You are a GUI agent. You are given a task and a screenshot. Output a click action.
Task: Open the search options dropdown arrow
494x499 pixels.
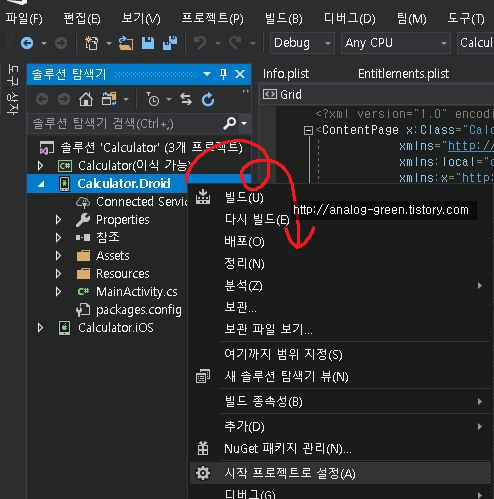(x=244, y=123)
